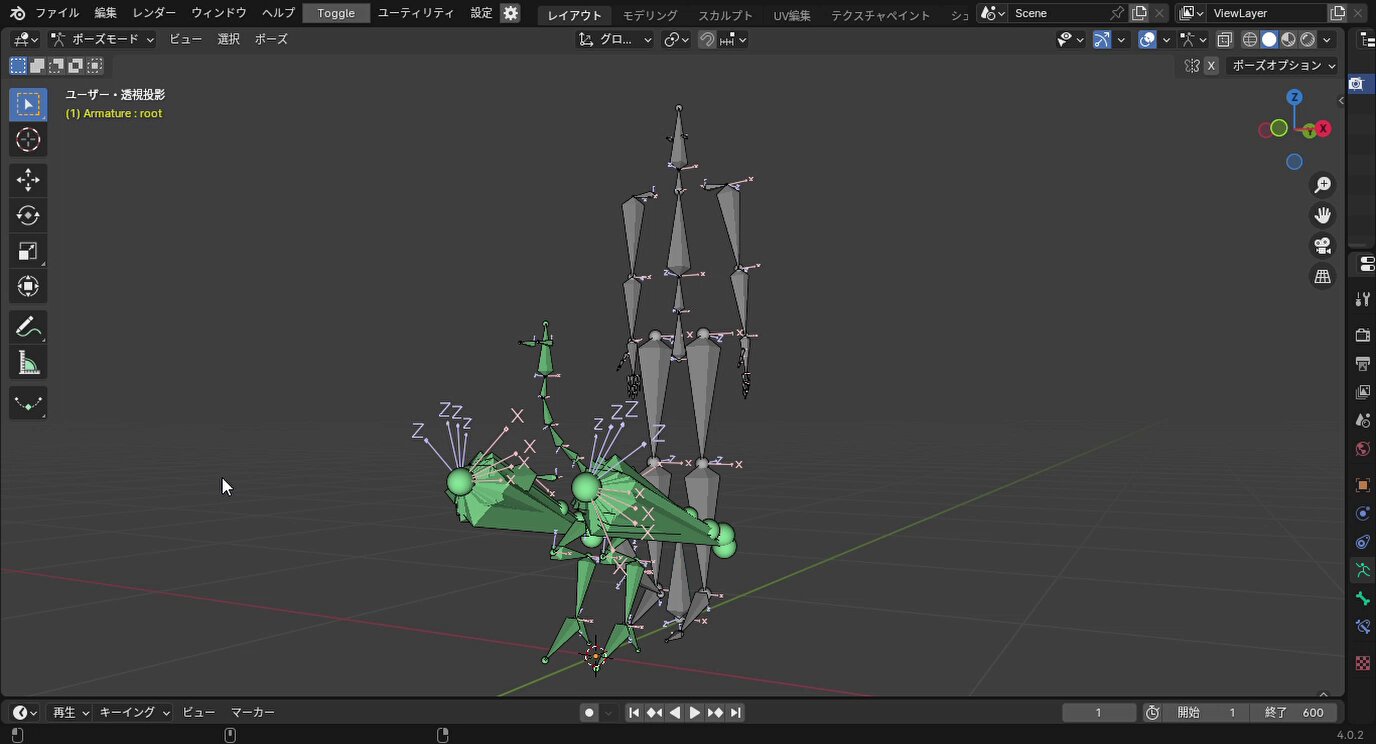Select the 3D Cursor tool
Image resolution: width=1376 pixels, height=744 pixels.
click(x=28, y=140)
